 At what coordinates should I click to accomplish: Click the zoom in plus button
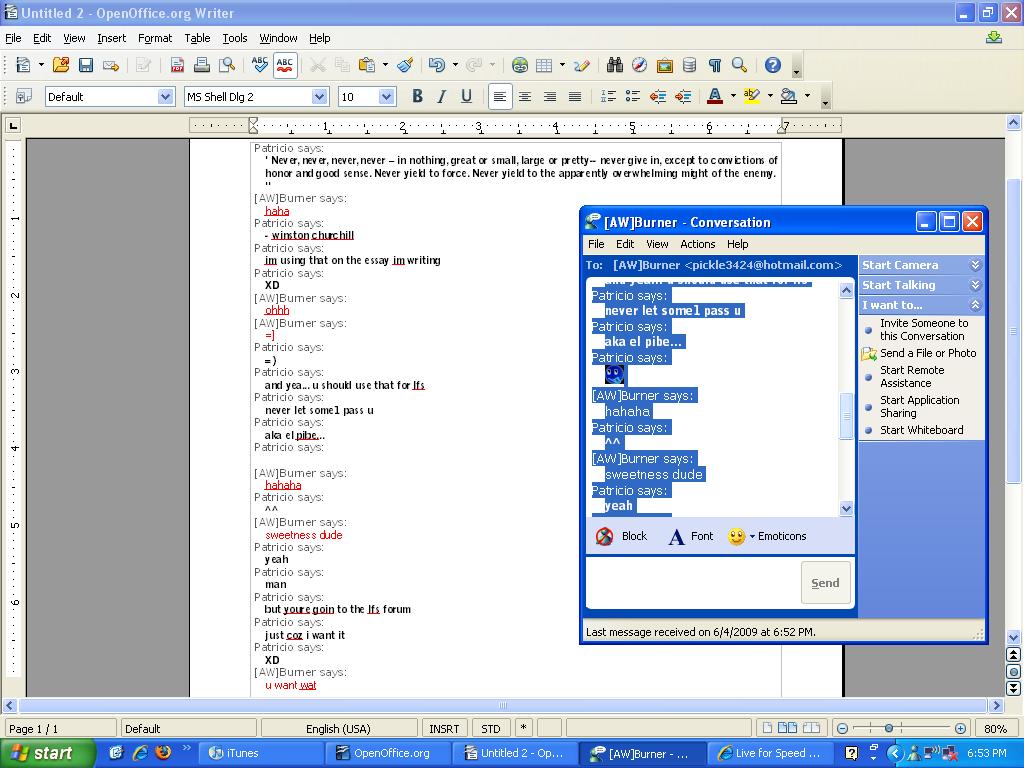click(x=960, y=728)
